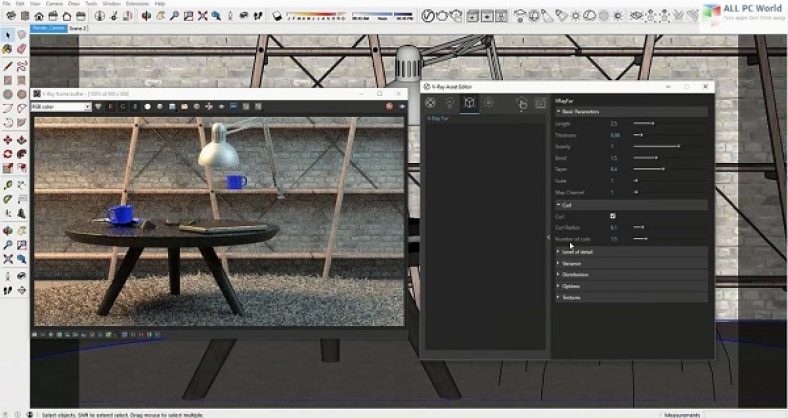
Task: Collapse the Asset Editor side panel arrow
Action: (x=549, y=237)
